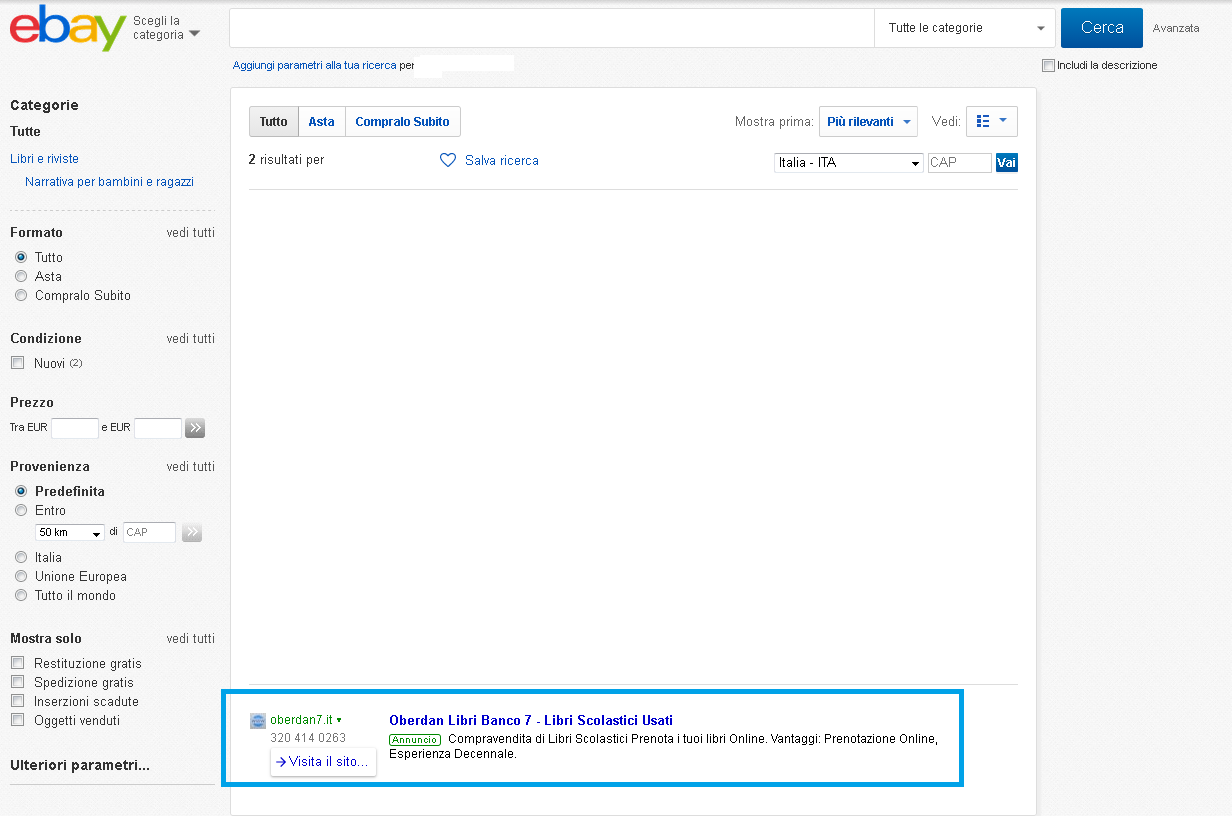Open Italia - ITA country dropdown

pyautogui.click(x=849, y=162)
